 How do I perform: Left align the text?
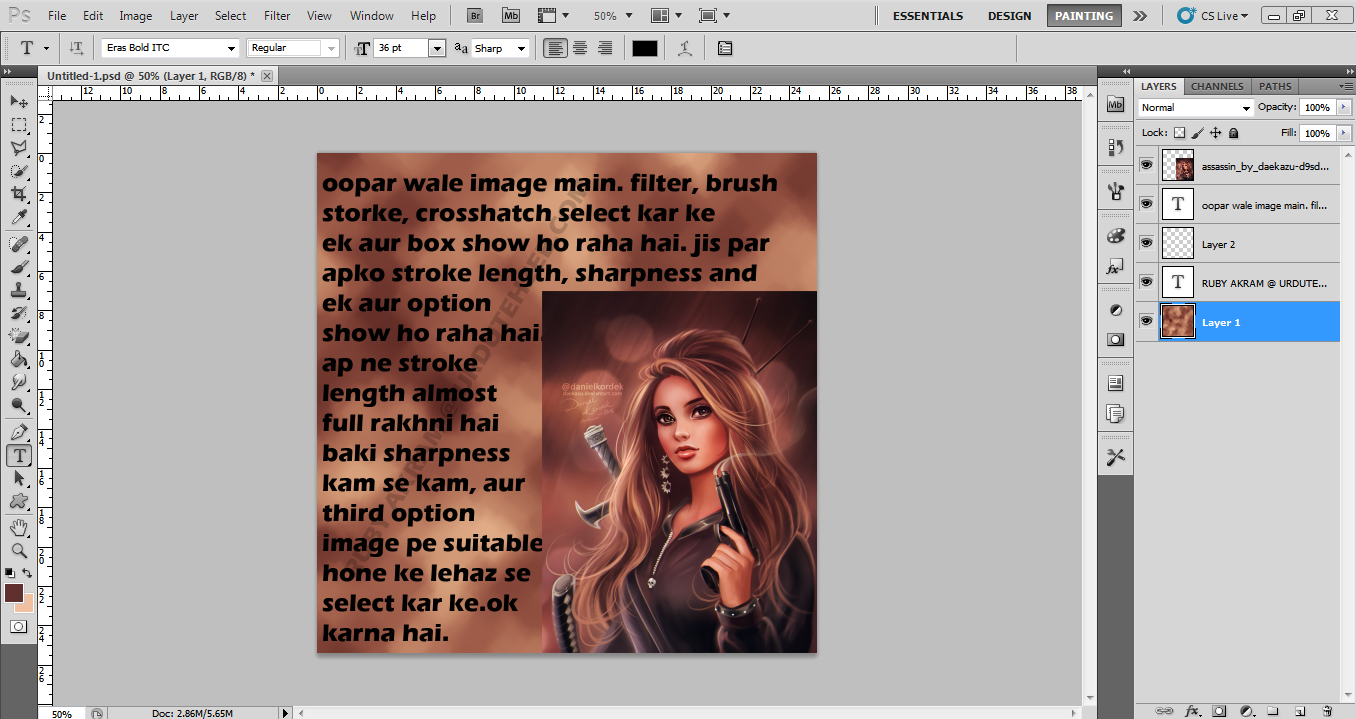pos(554,48)
